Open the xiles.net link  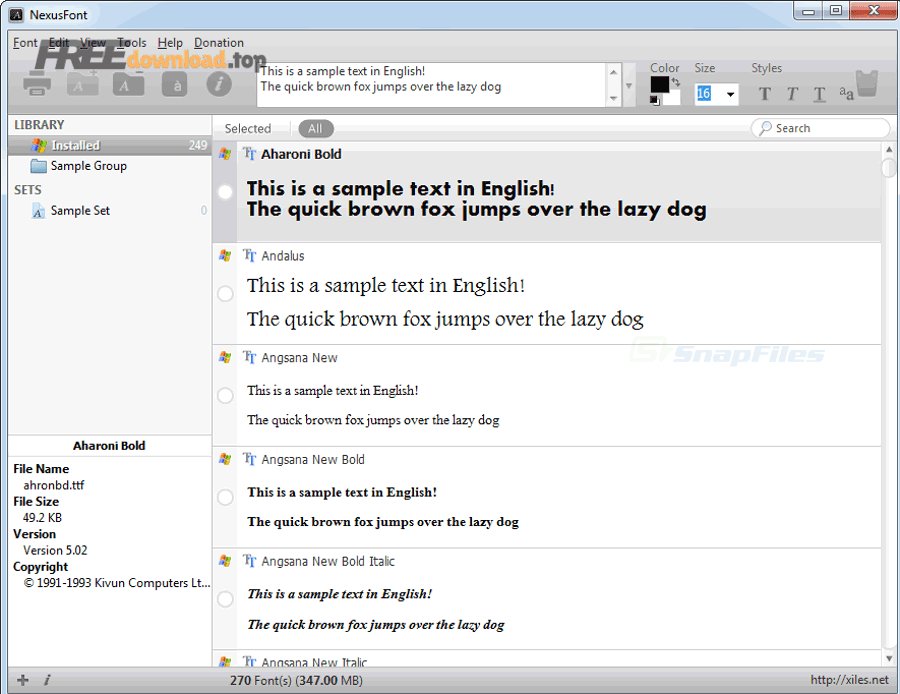(849, 680)
